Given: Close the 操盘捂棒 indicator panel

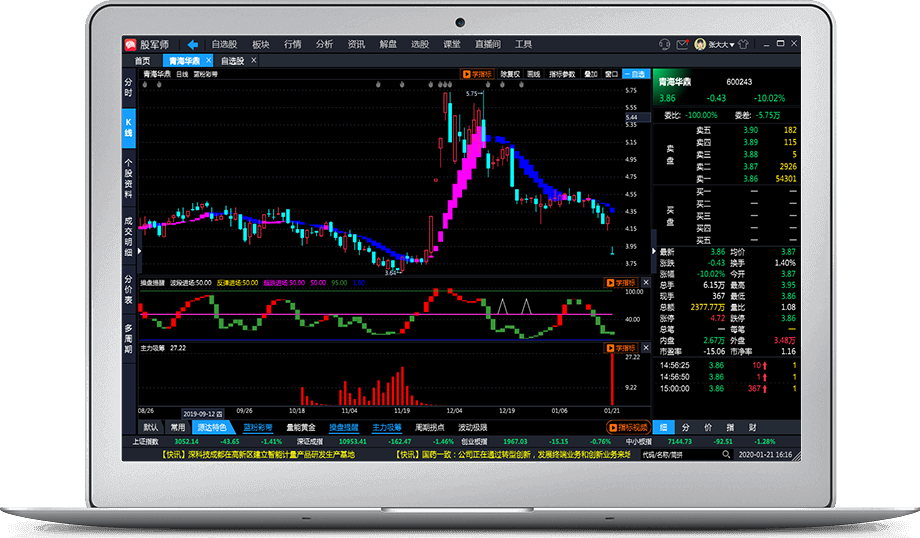Looking at the screenshot, I should coord(645,283).
